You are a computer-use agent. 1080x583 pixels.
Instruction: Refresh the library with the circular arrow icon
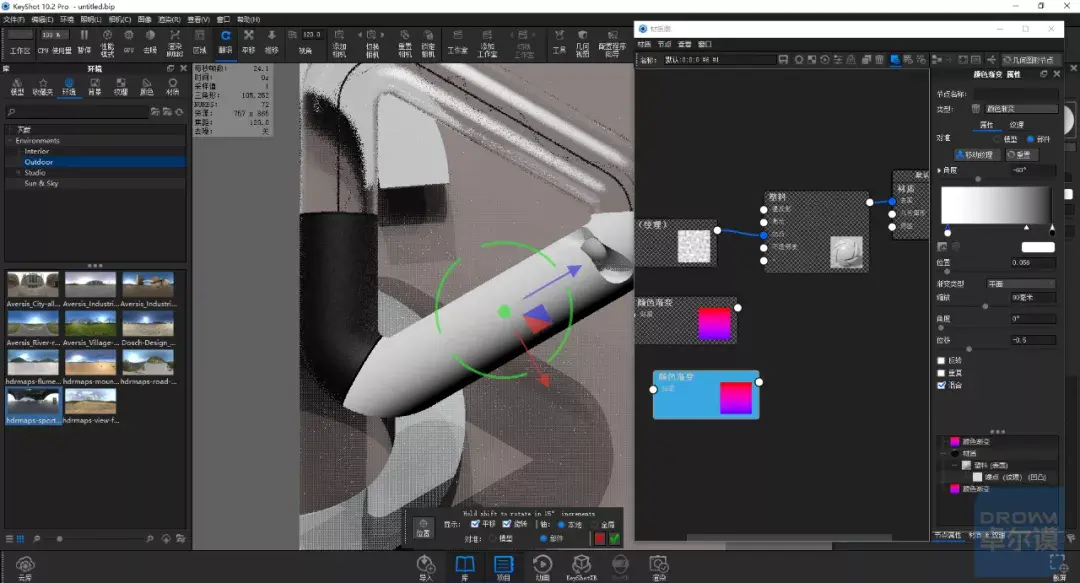(x=179, y=112)
